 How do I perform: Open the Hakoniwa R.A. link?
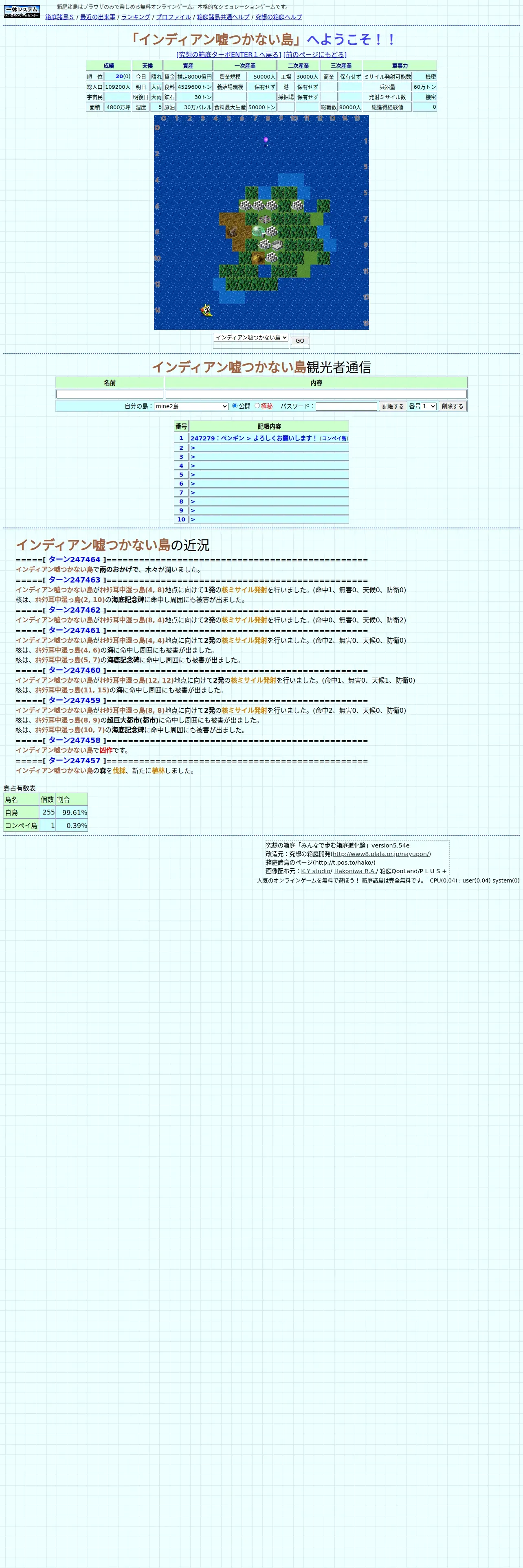pyautogui.click(x=356, y=871)
